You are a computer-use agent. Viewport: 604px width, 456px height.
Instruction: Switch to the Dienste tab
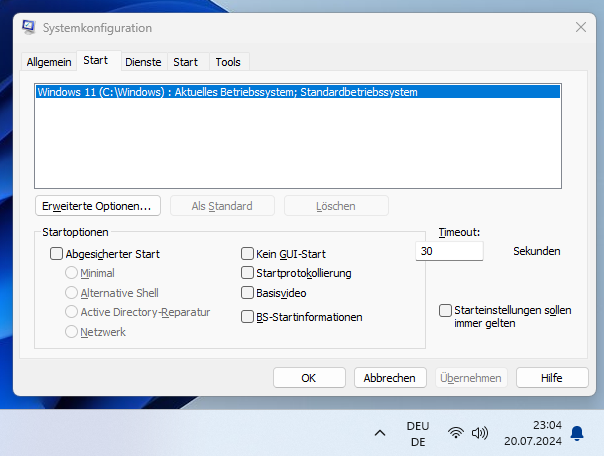tap(143, 62)
